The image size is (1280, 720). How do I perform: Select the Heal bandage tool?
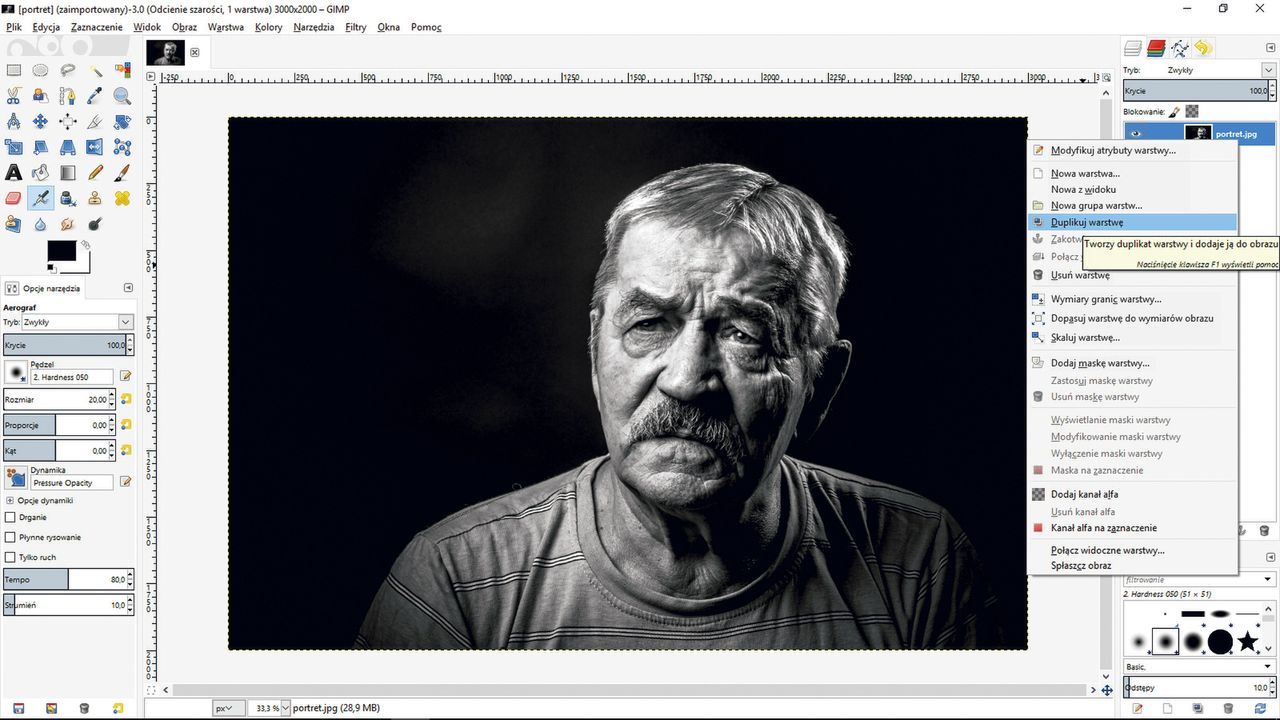point(122,198)
